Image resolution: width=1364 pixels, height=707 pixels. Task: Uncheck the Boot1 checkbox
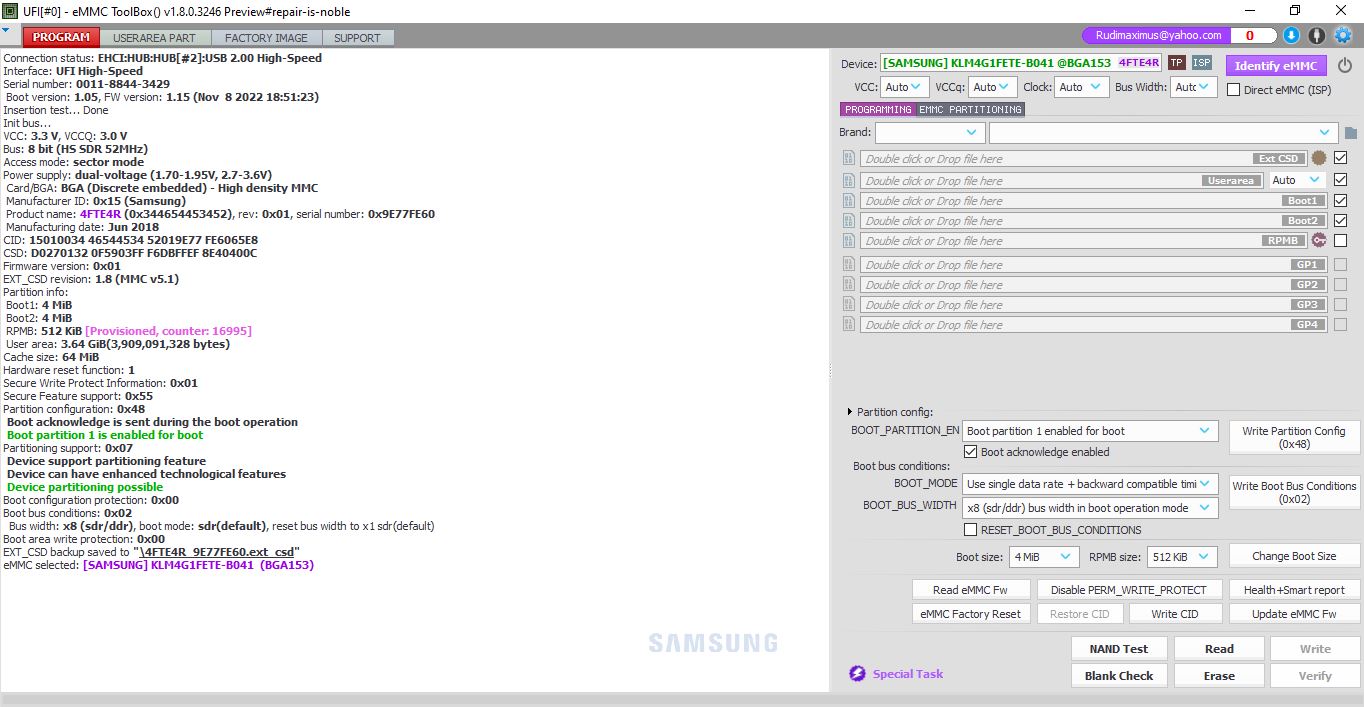[x=1341, y=200]
